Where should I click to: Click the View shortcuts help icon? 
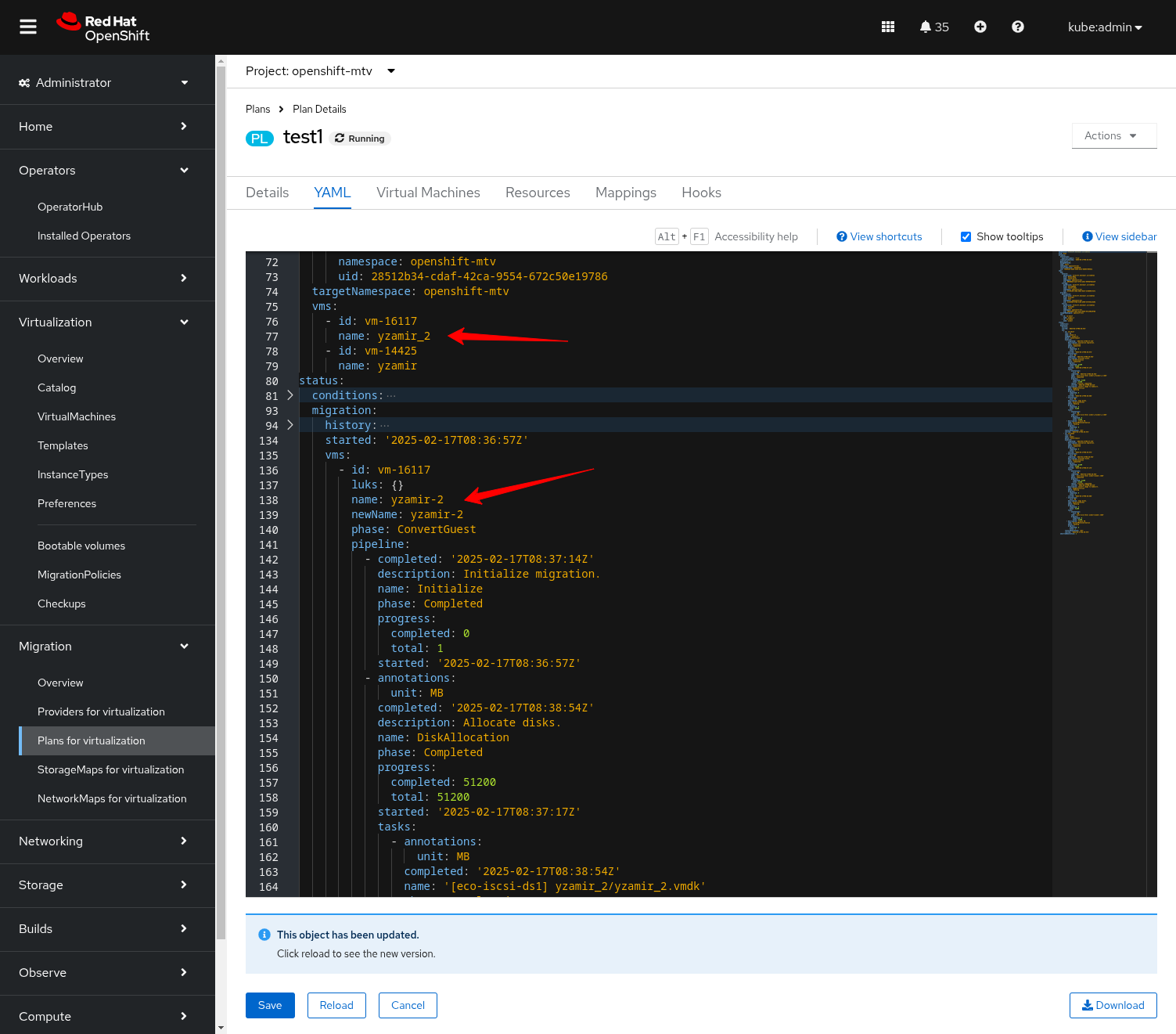click(x=842, y=236)
